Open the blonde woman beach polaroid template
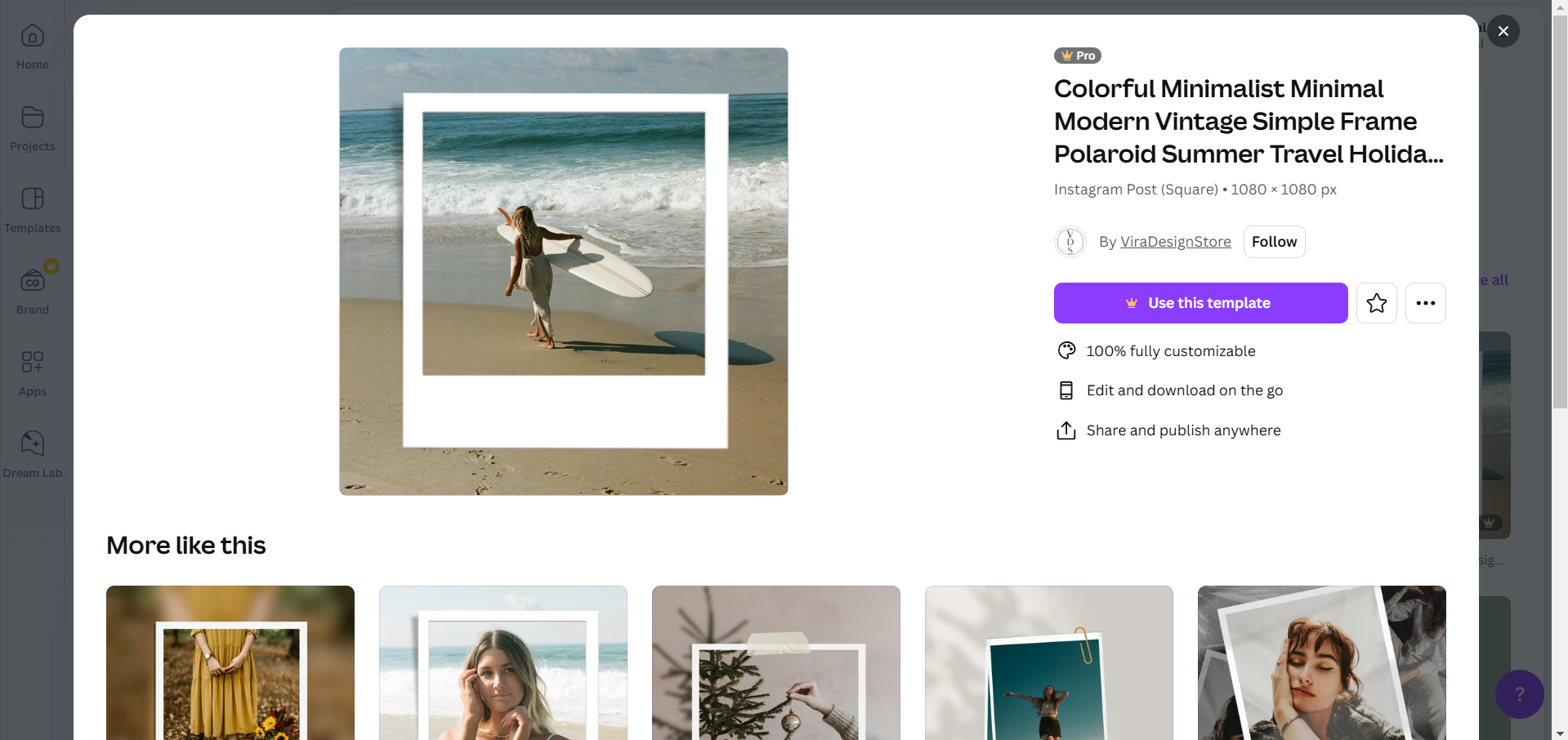This screenshot has height=740, width=1568. tap(503, 662)
